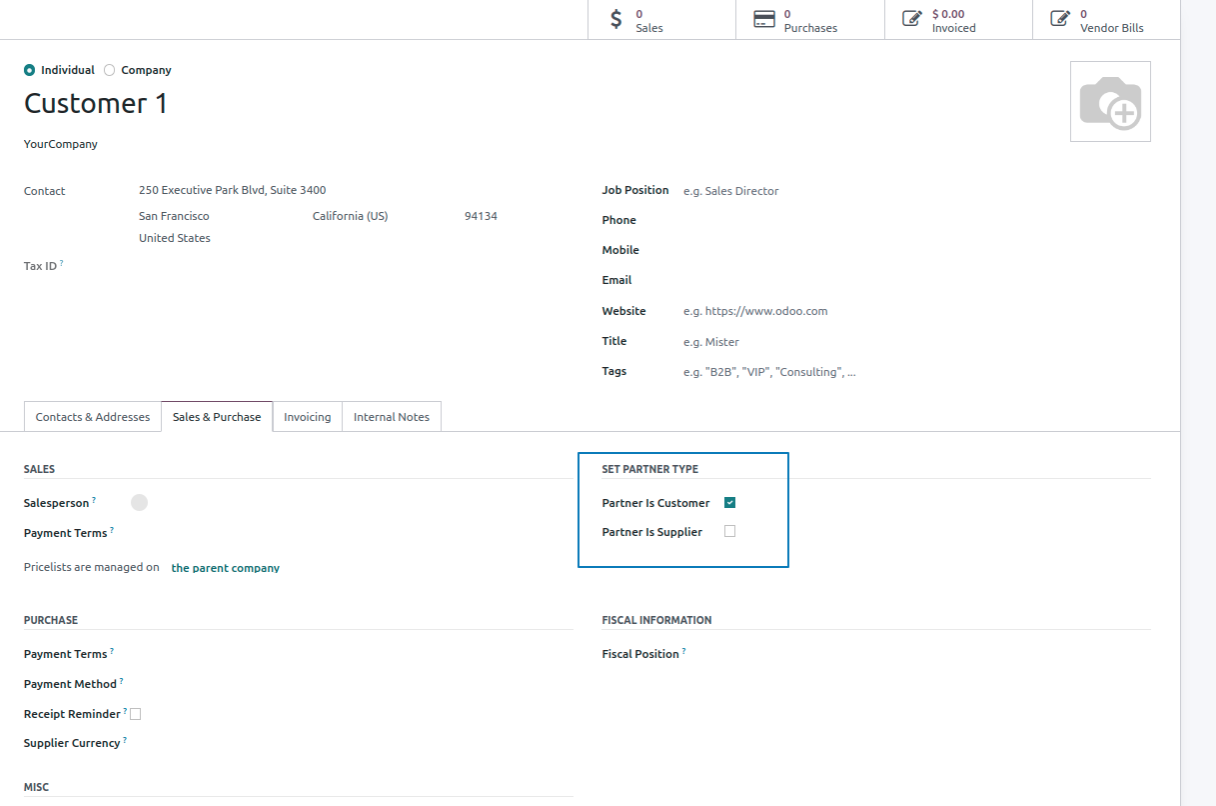Switch to the Invoicing tab

click(x=307, y=417)
